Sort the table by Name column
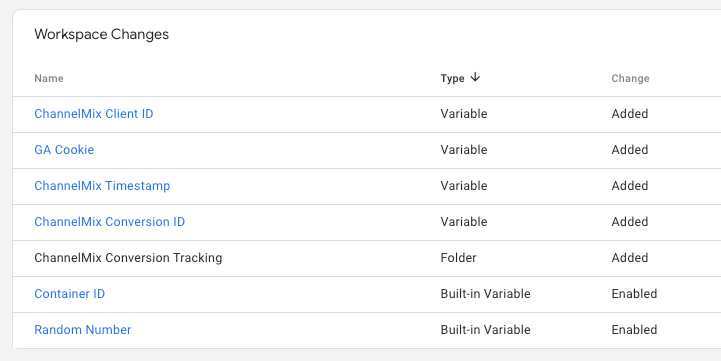This screenshot has width=721, height=361. coord(49,78)
